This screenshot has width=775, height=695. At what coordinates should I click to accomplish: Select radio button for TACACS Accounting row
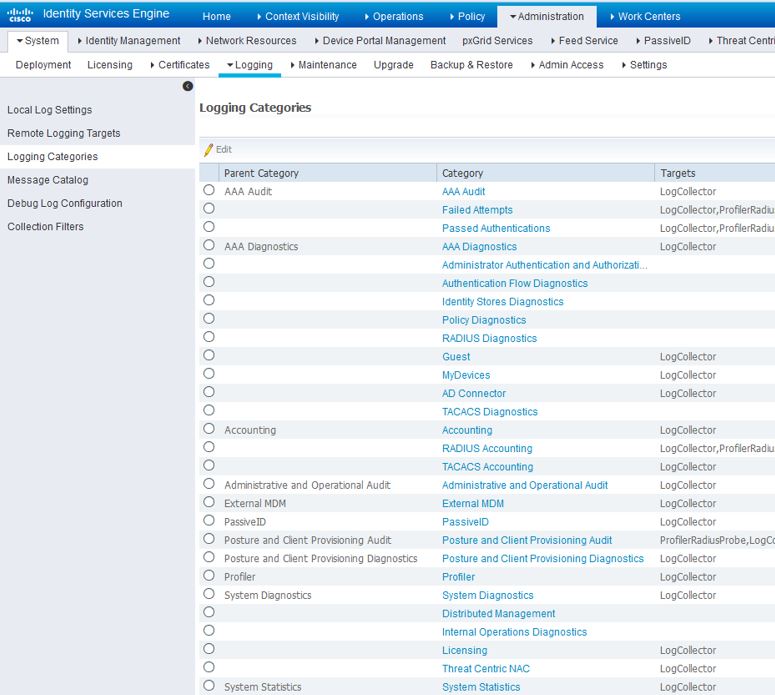coord(209,465)
